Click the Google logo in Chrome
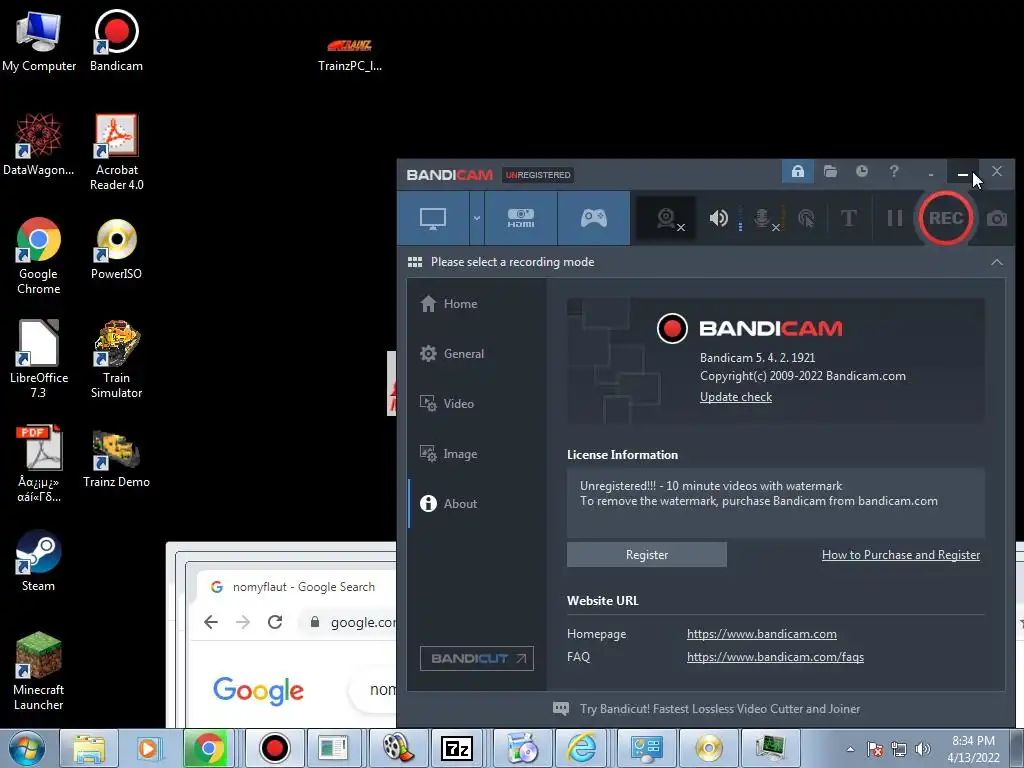The width and height of the screenshot is (1024, 768). point(259,690)
